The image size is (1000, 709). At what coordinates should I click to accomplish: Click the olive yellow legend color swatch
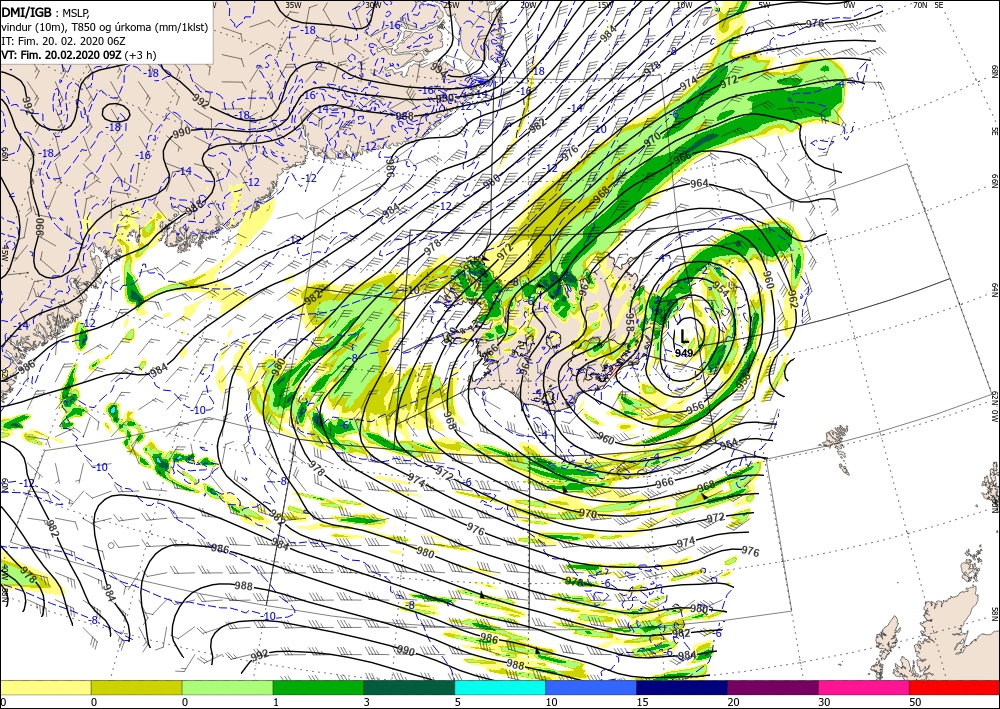136,687
